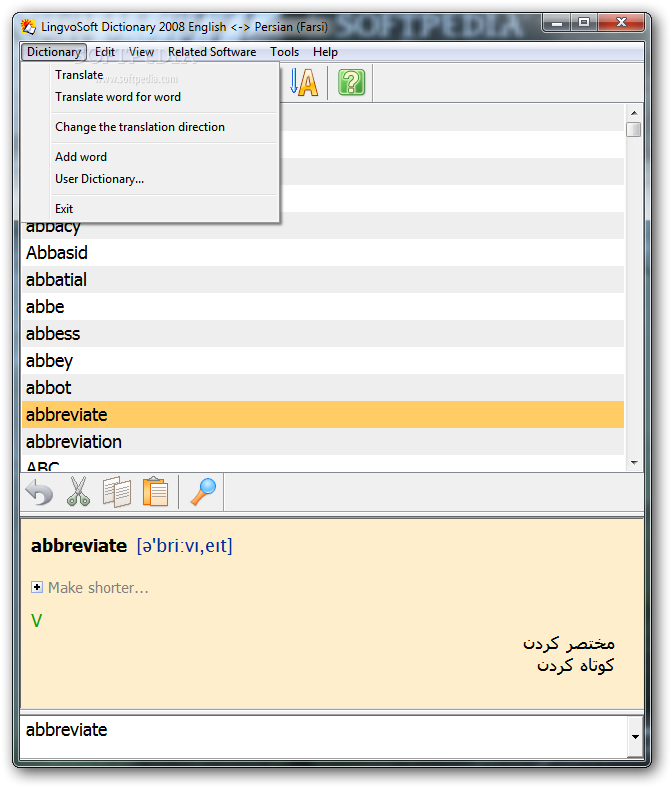Viewport: 672px width, 788px height.
Task: Choose 'Translate word for word'
Action: pos(165,97)
